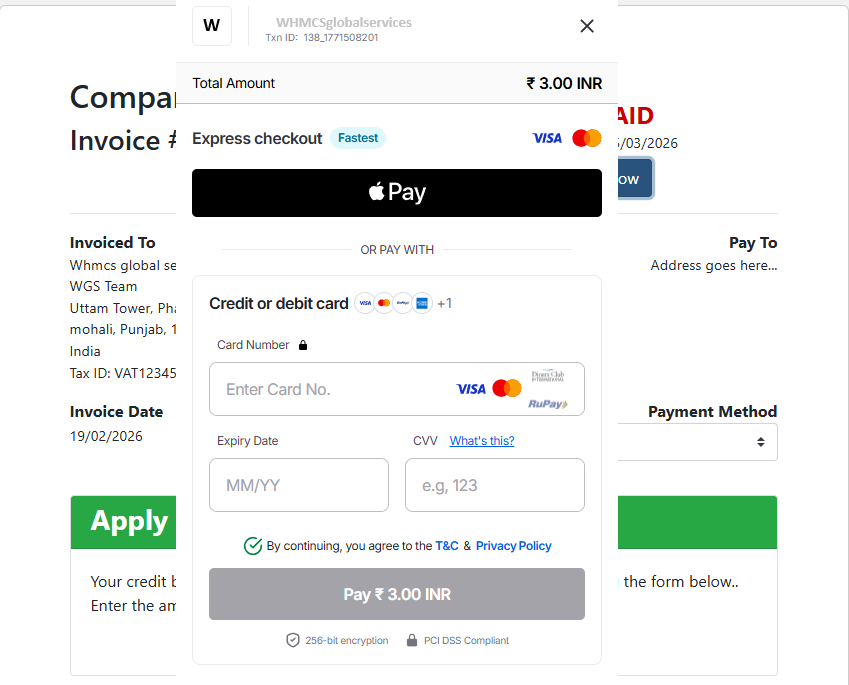Viewport: 849px width, 685px height.
Task: Click the Pay ₹ 3.00 INR button
Action: [x=397, y=594]
